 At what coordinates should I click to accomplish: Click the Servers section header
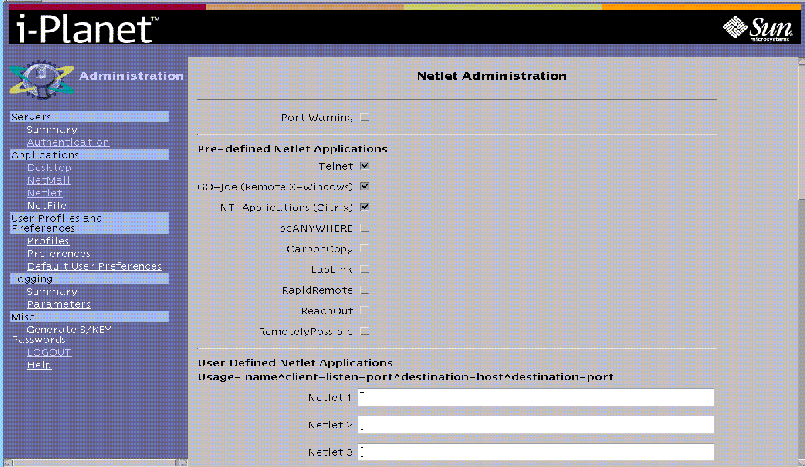point(89,117)
